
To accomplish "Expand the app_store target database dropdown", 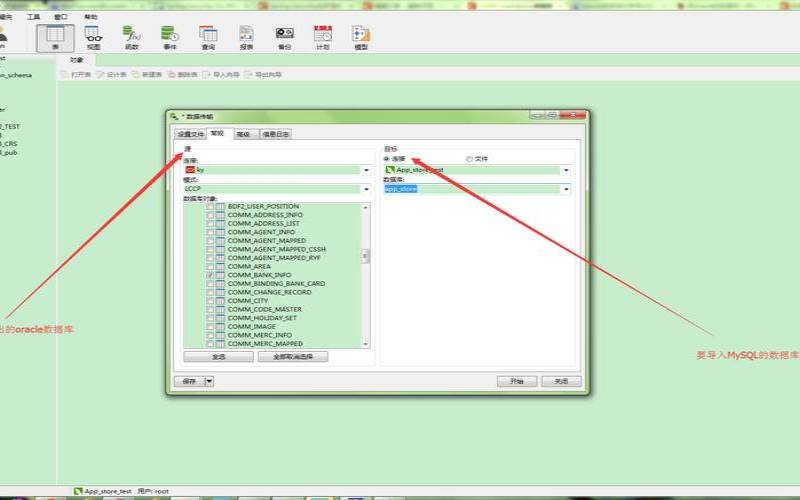I will coord(566,188).
